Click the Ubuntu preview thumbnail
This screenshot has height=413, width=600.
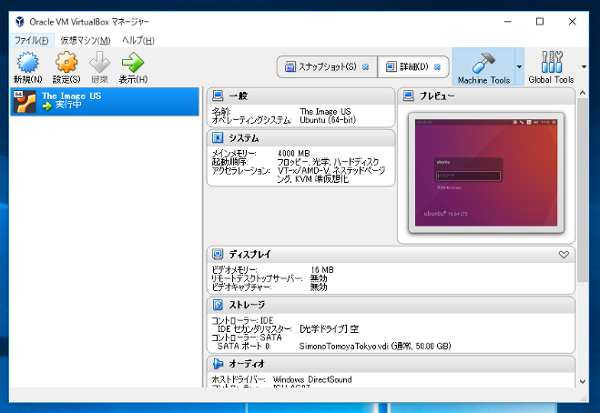point(486,172)
